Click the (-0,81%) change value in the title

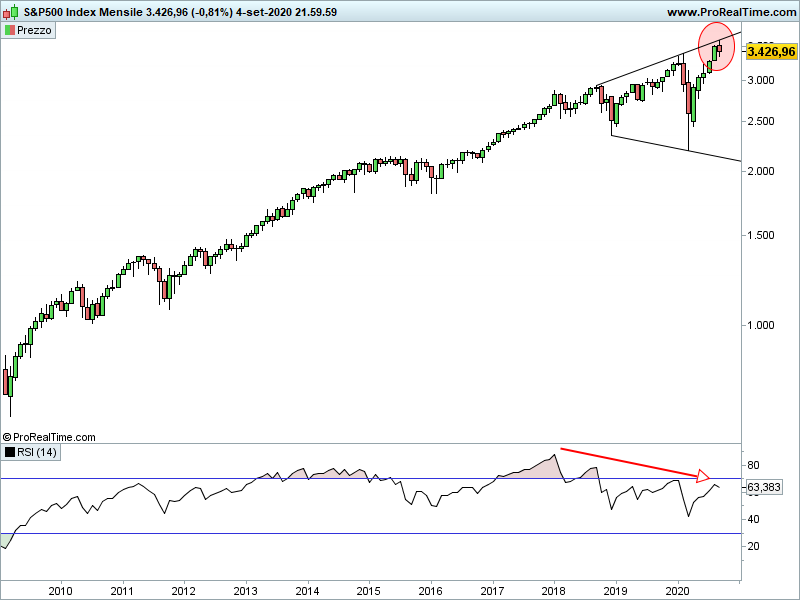pyautogui.click(x=212, y=12)
